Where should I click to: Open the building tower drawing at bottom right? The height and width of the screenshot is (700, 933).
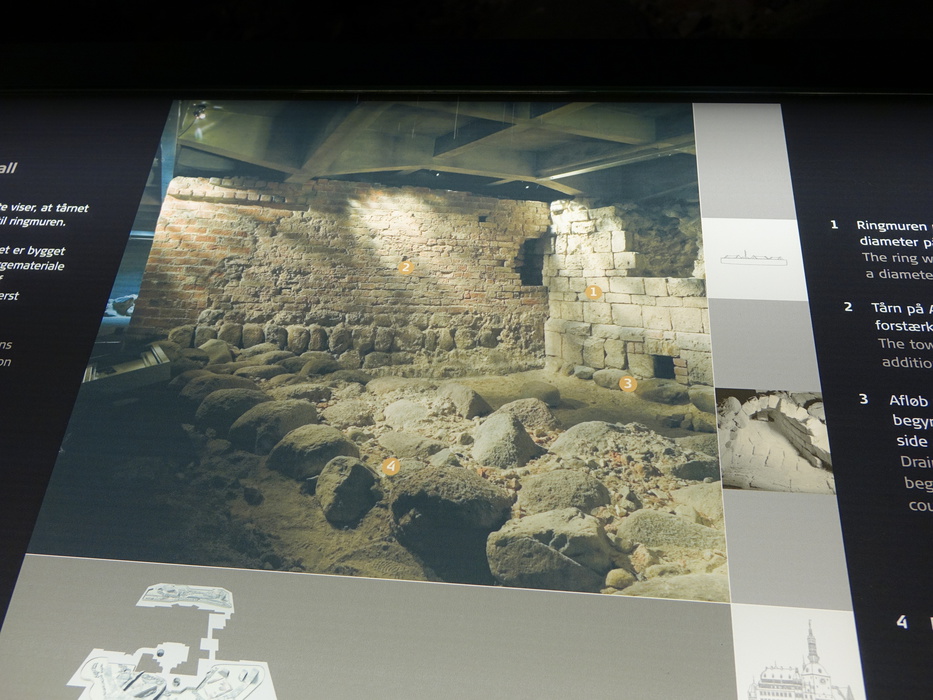(x=800, y=658)
